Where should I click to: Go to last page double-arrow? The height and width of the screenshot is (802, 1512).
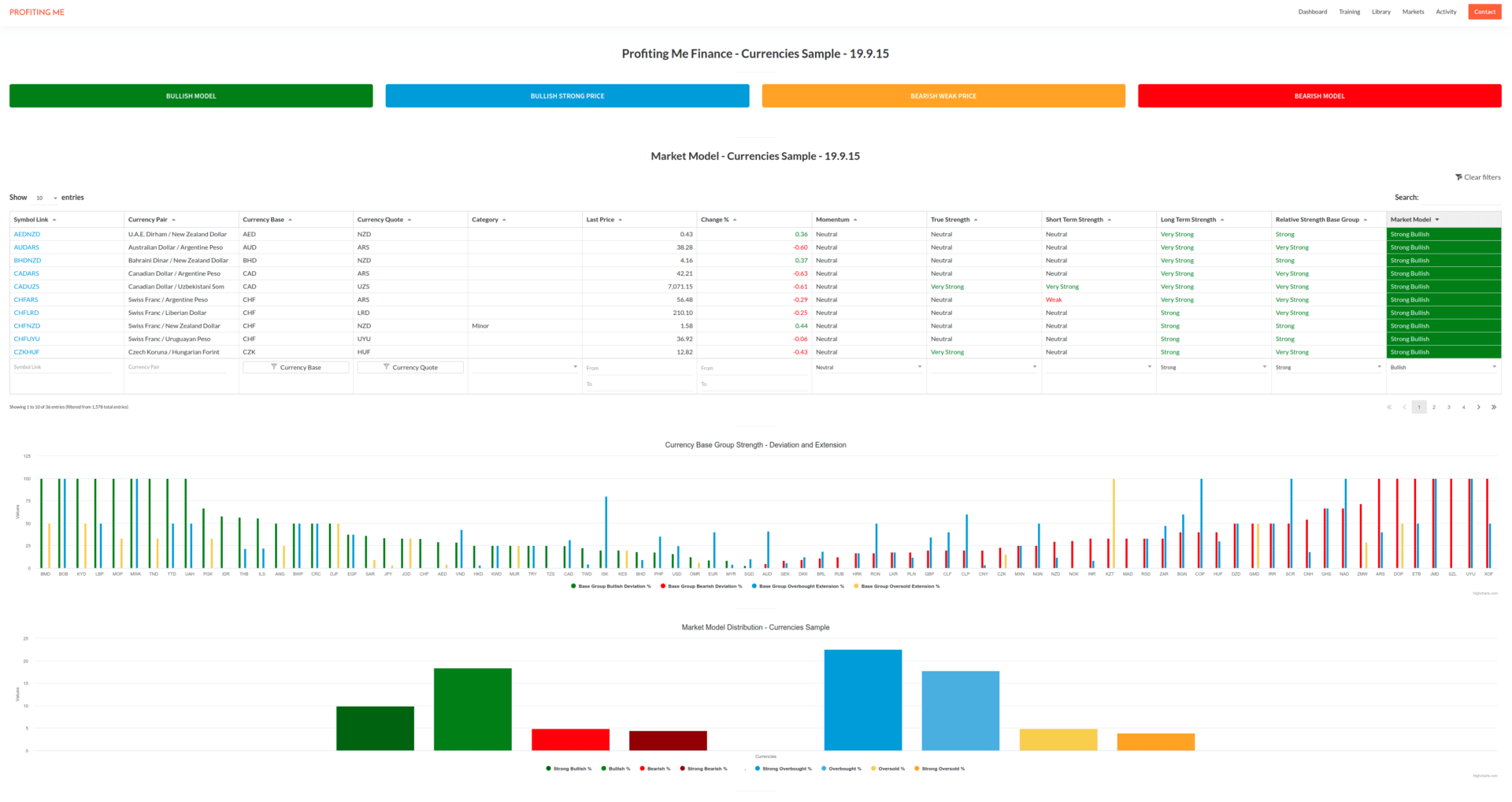pyautogui.click(x=1494, y=407)
